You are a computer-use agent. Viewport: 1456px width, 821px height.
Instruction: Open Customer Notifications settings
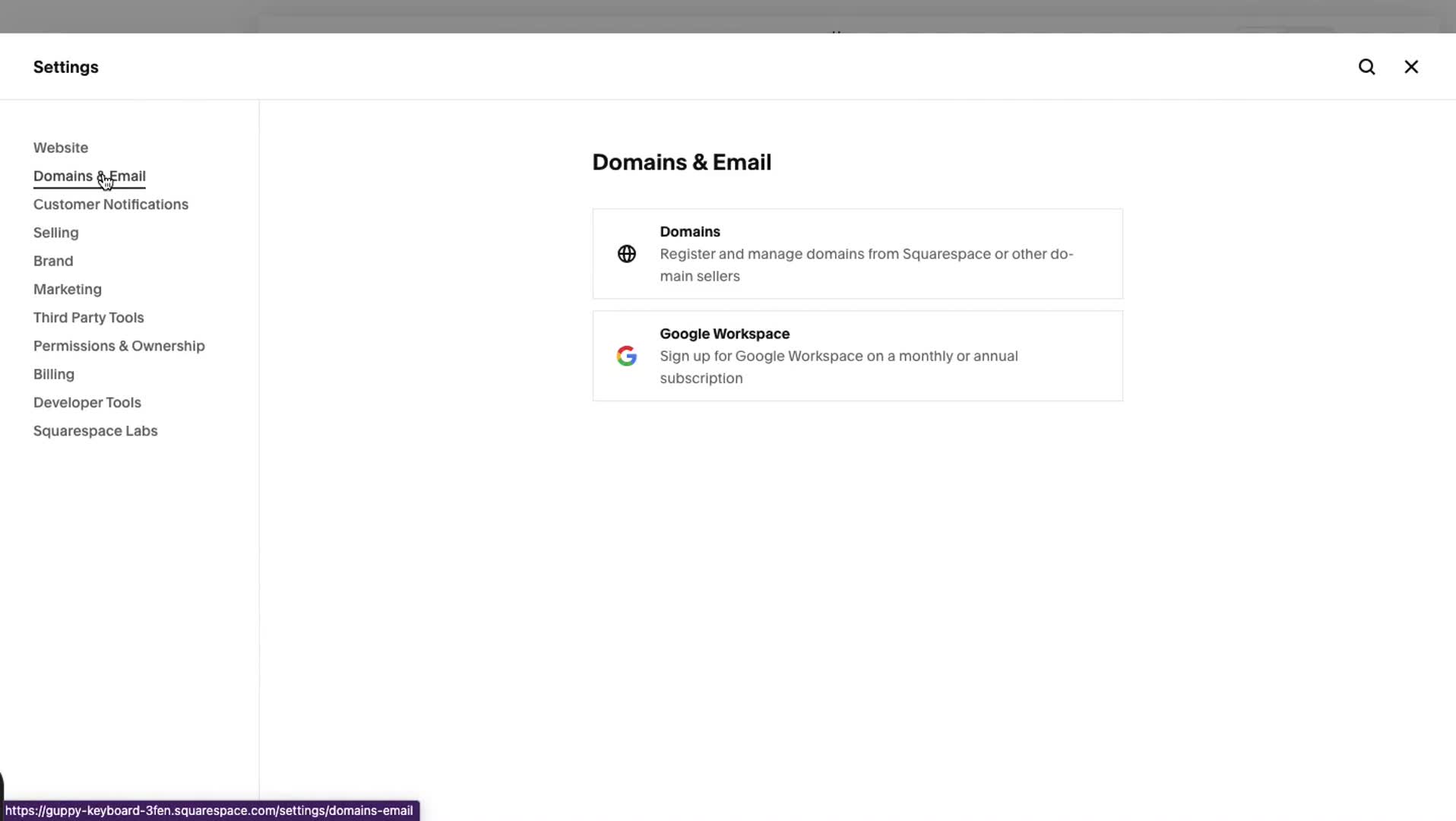111,204
